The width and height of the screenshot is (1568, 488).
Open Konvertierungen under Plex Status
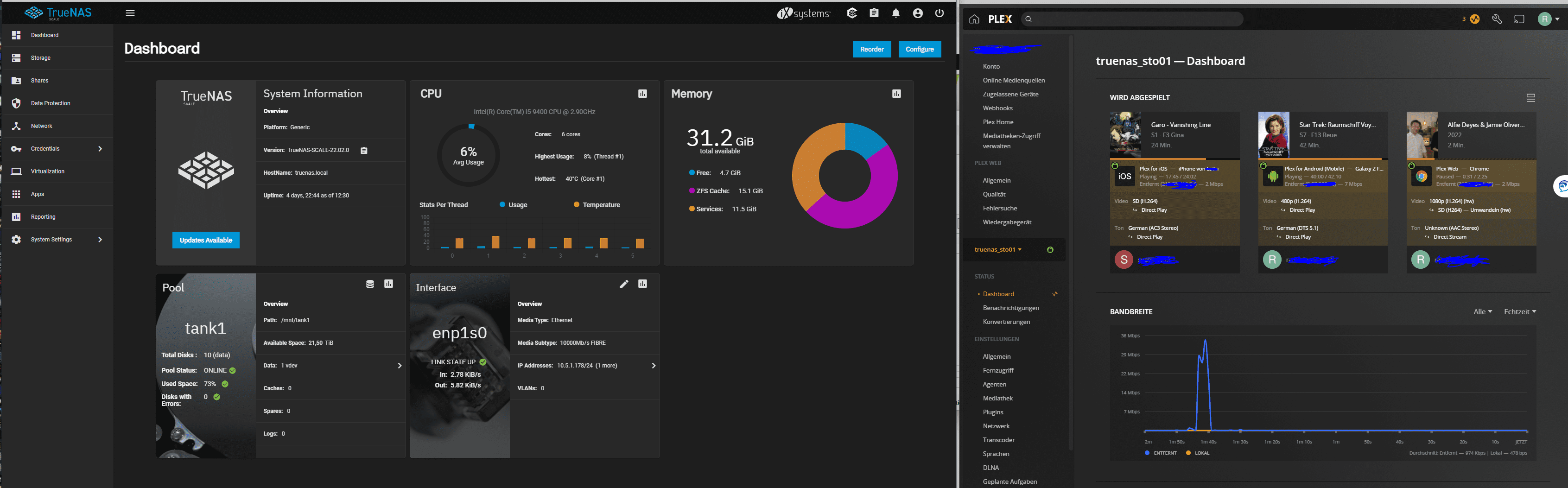click(x=1006, y=322)
